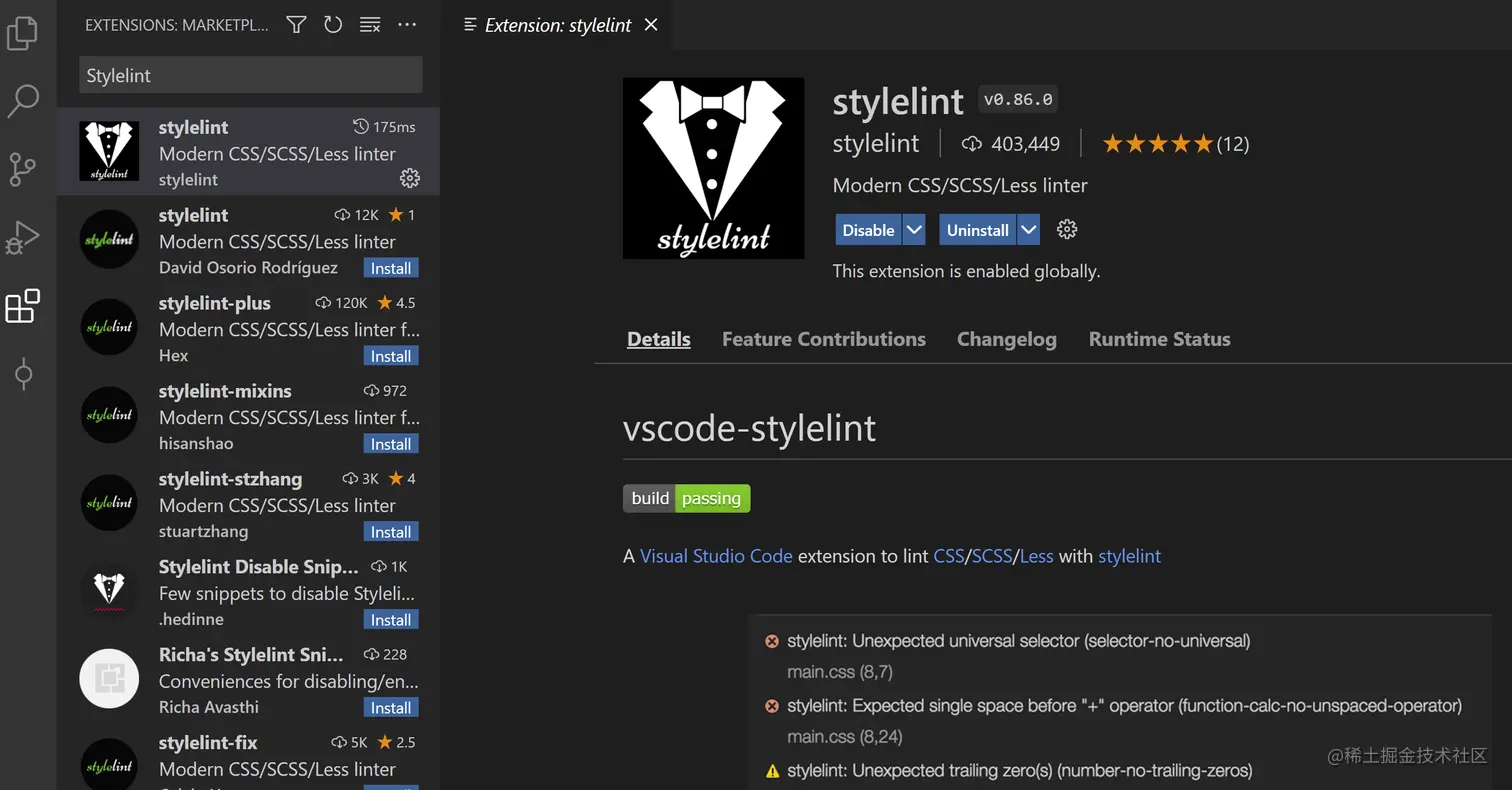Expand the Uninstall button dropdown arrow
The width and height of the screenshot is (1512, 790).
click(1029, 229)
